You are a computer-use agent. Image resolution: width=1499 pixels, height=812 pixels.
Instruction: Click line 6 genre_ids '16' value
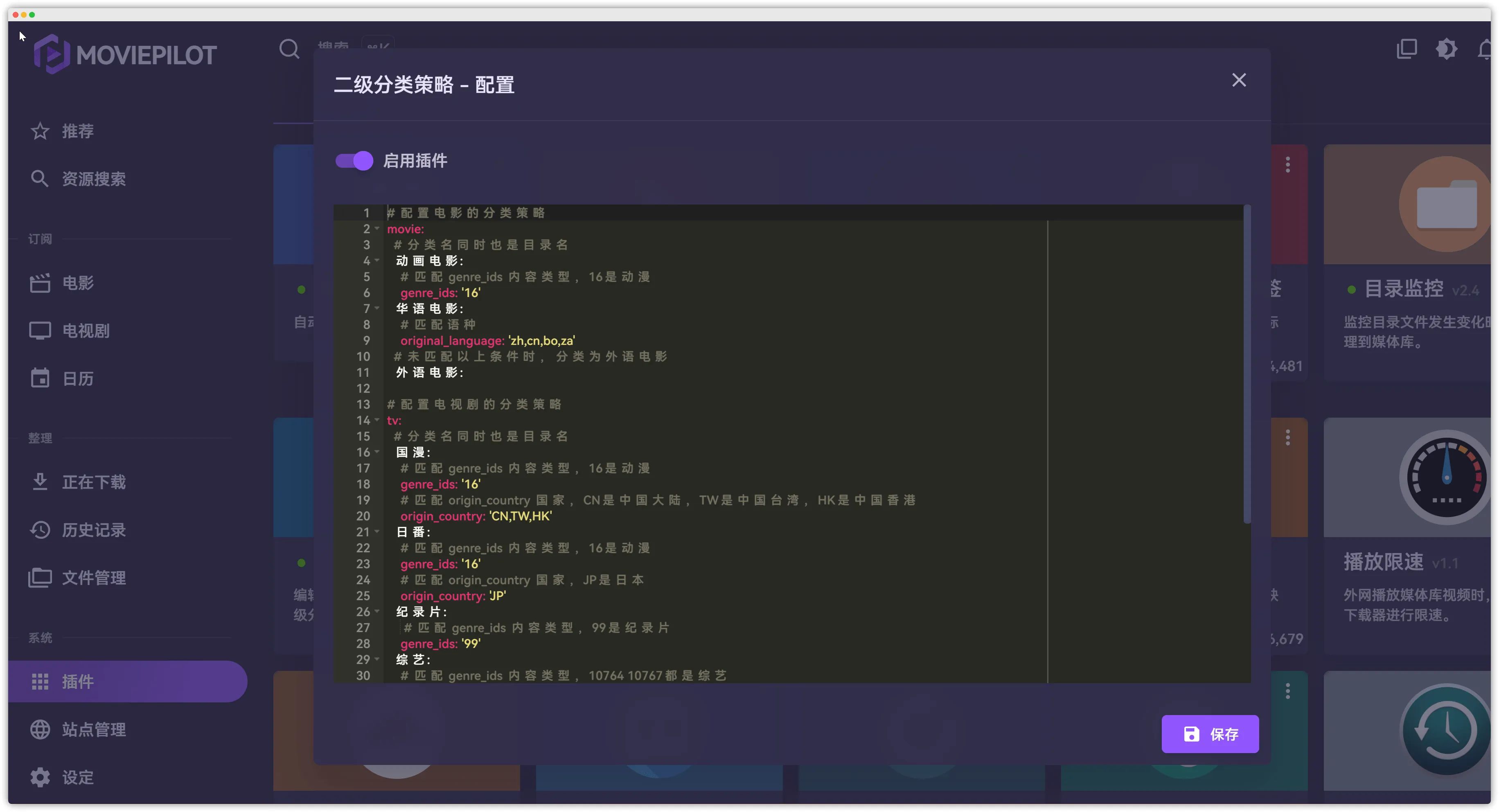471,292
